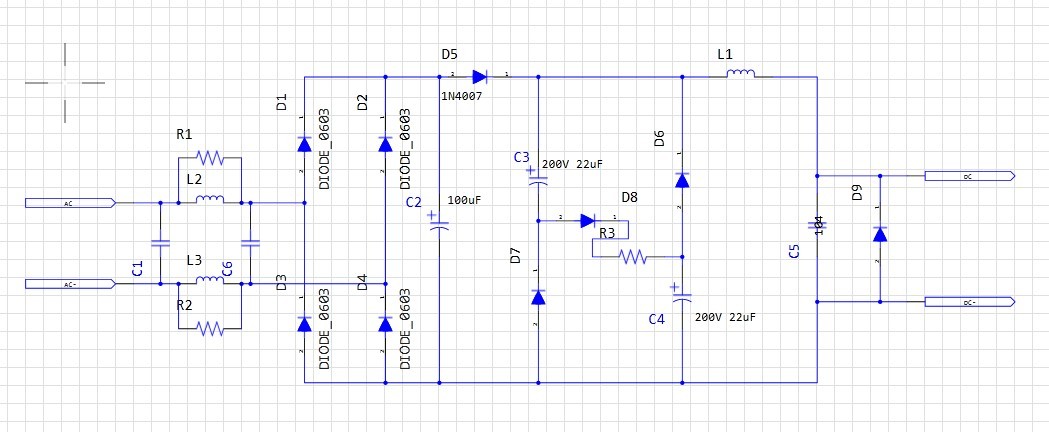
Task: Select the C3 polarized capacitor symbol
Action: pos(538,175)
